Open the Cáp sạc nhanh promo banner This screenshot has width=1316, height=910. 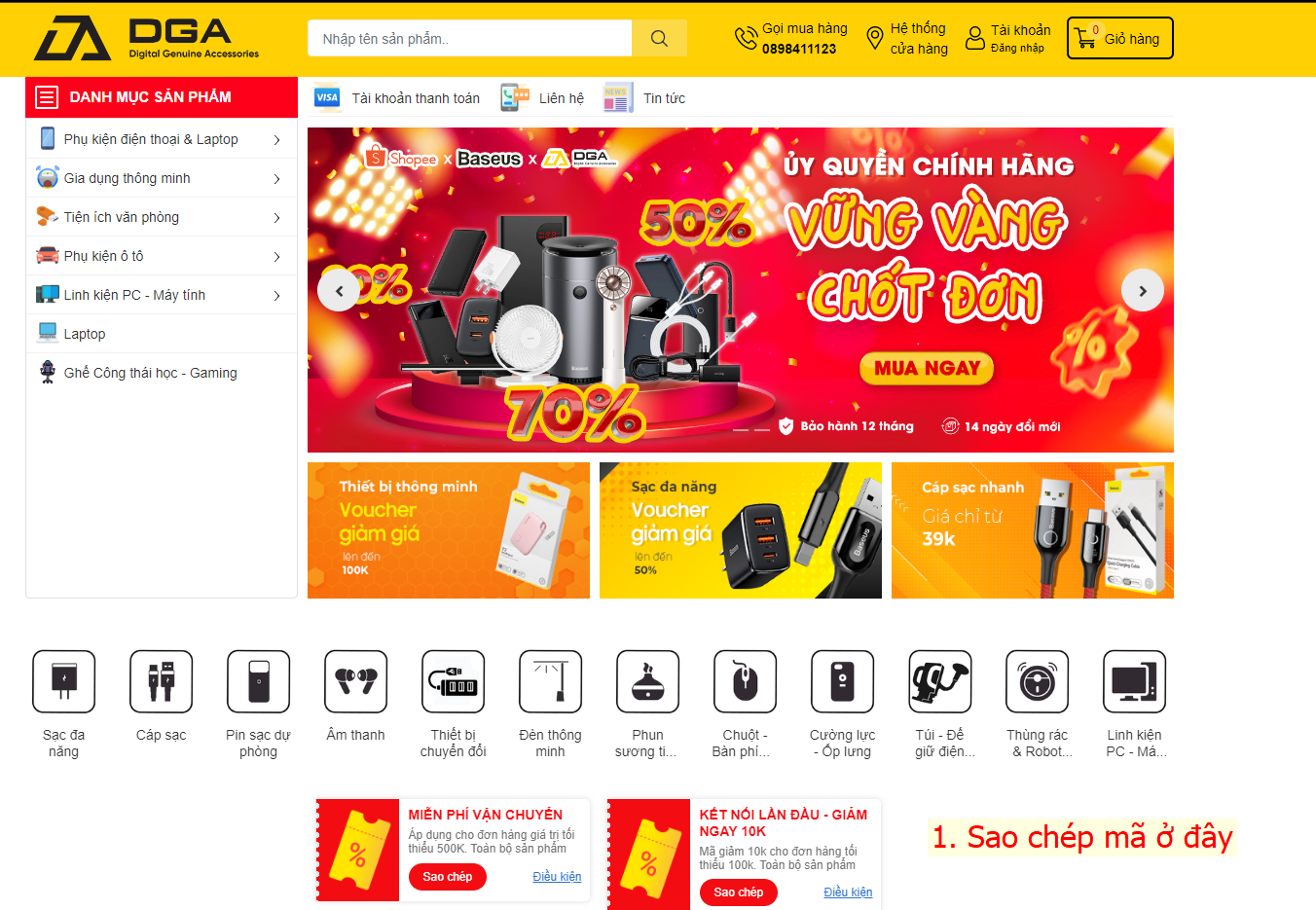(x=1033, y=530)
